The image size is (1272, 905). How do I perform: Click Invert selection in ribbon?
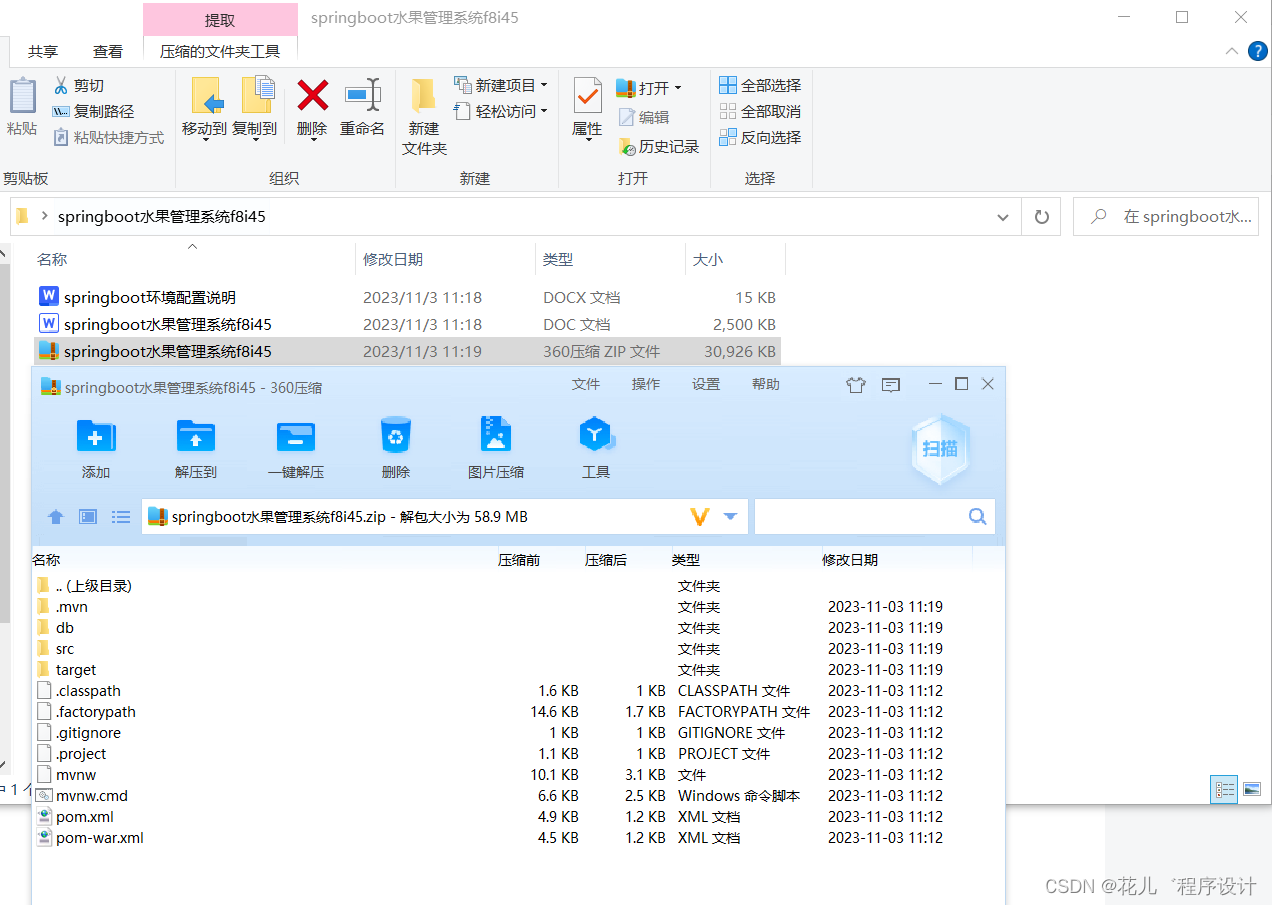[x=760, y=138]
